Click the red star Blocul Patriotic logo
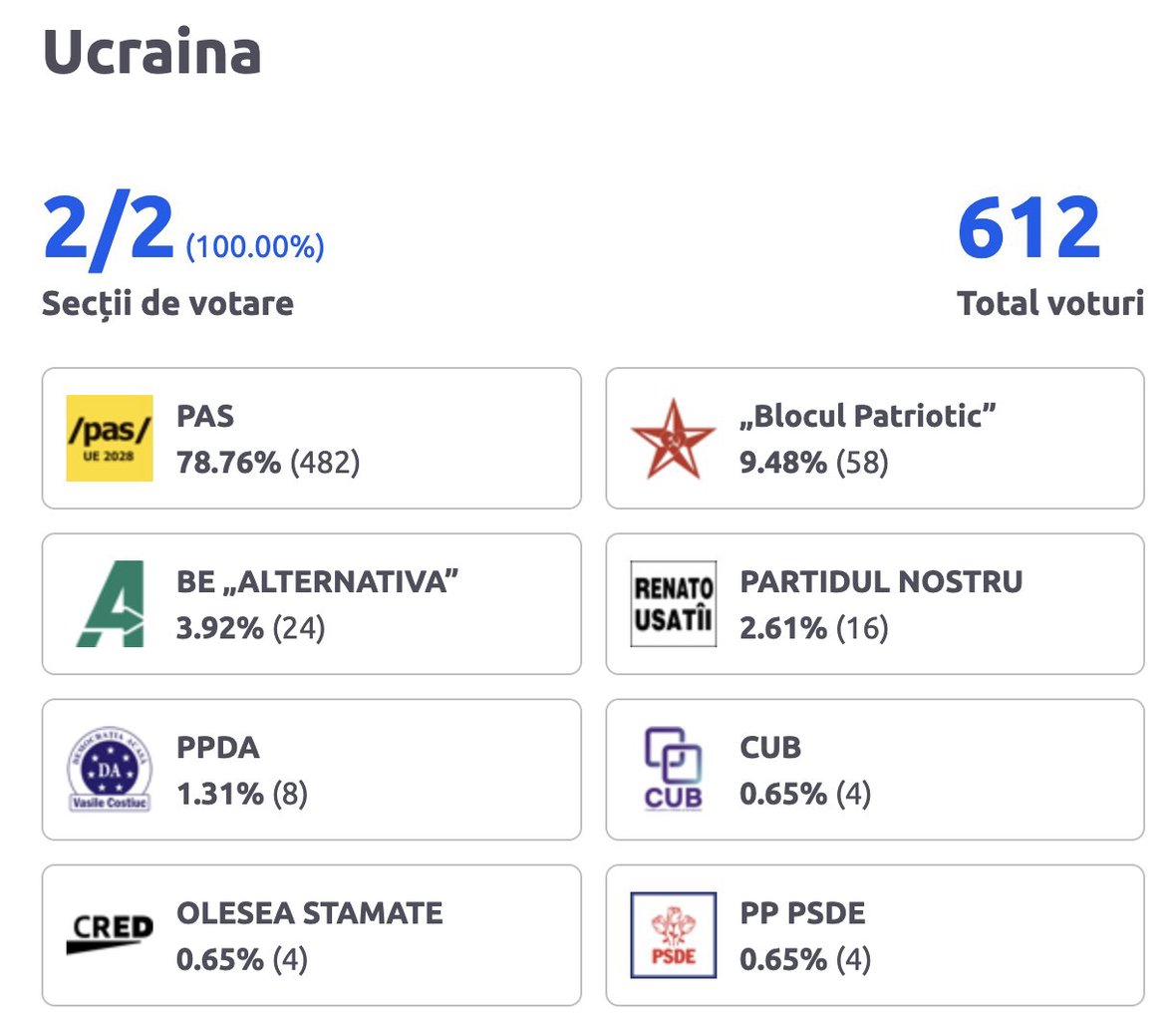The height and width of the screenshot is (1021, 1176). tap(673, 438)
